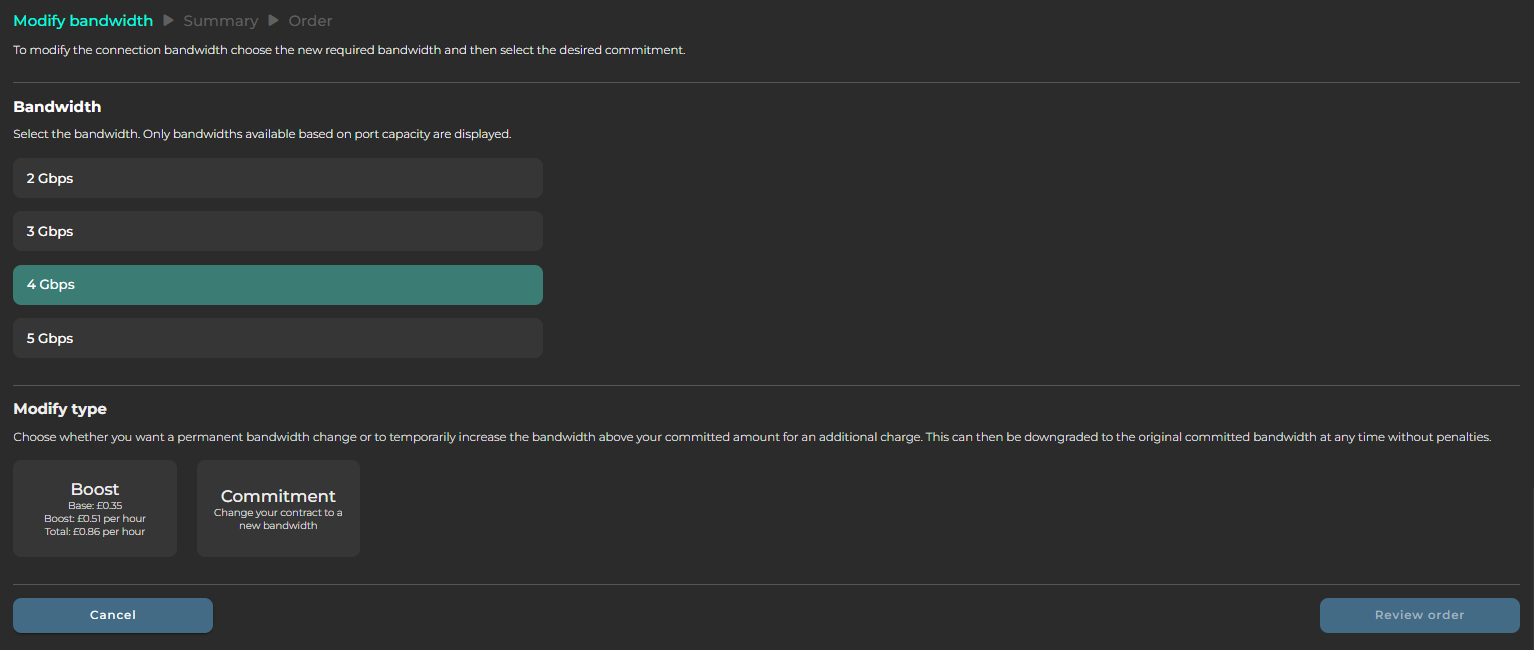Open the Summary step in breadcrumb
Viewport: 1534px width, 650px height.
pos(220,21)
